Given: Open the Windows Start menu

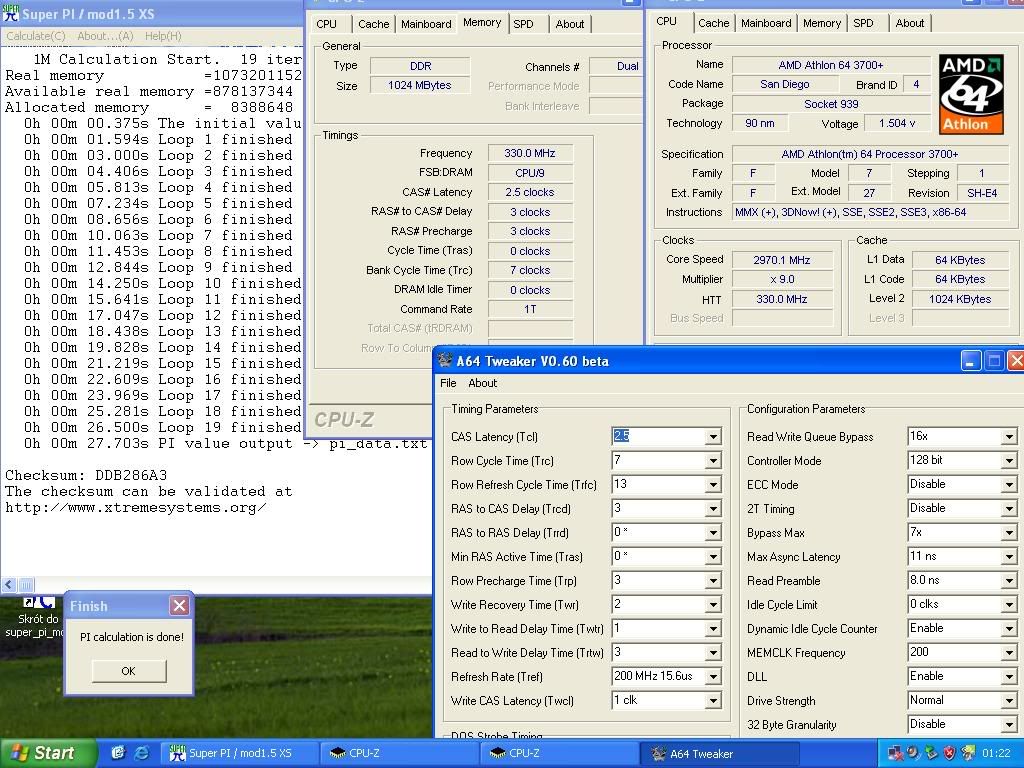Looking at the screenshot, I should click(x=49, y=753).
